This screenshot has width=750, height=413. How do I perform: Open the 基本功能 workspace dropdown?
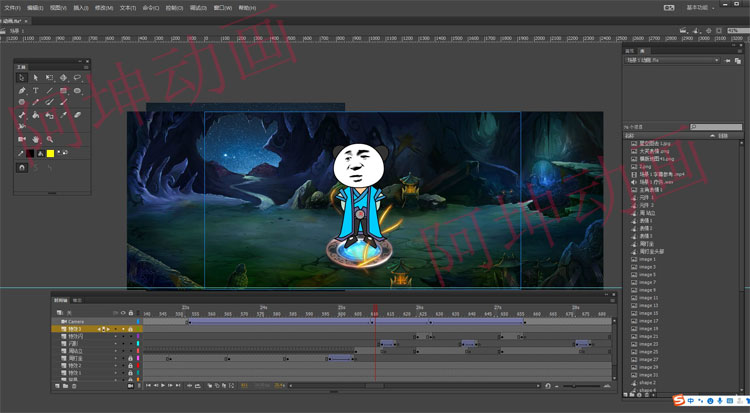700,8
